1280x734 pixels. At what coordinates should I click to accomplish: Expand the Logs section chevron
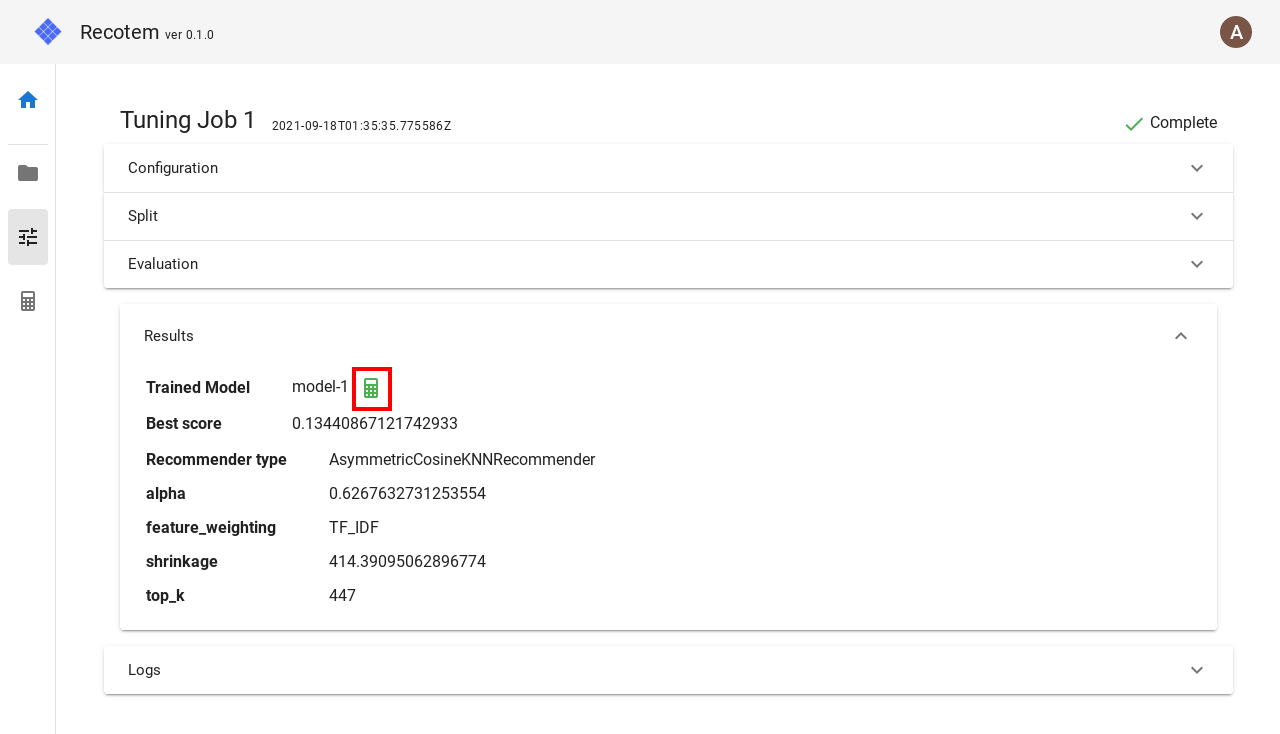pos(1197,670)
